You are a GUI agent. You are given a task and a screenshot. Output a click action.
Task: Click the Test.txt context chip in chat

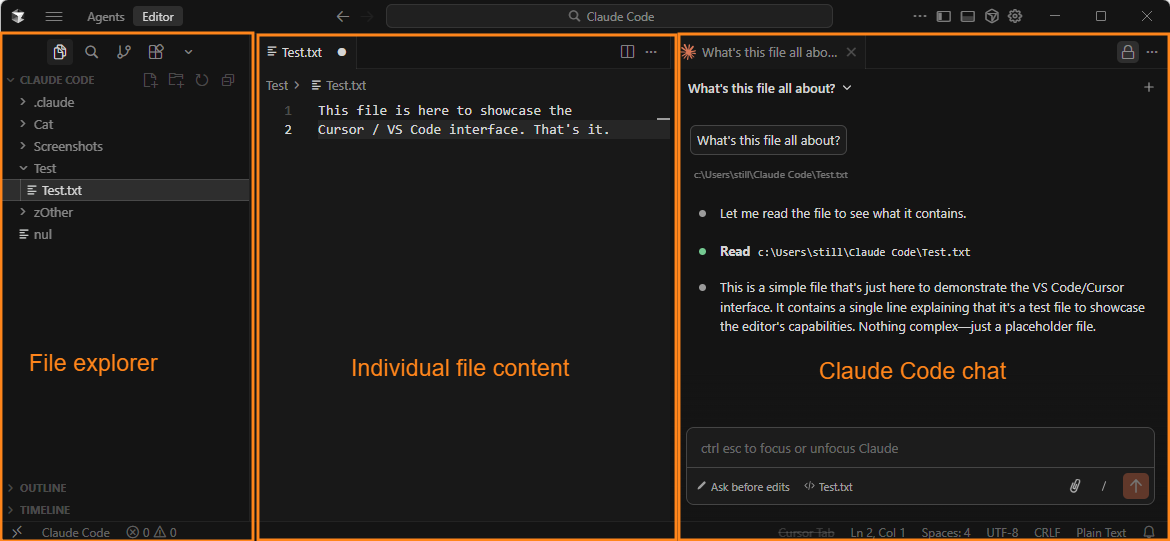pos(828,487)
